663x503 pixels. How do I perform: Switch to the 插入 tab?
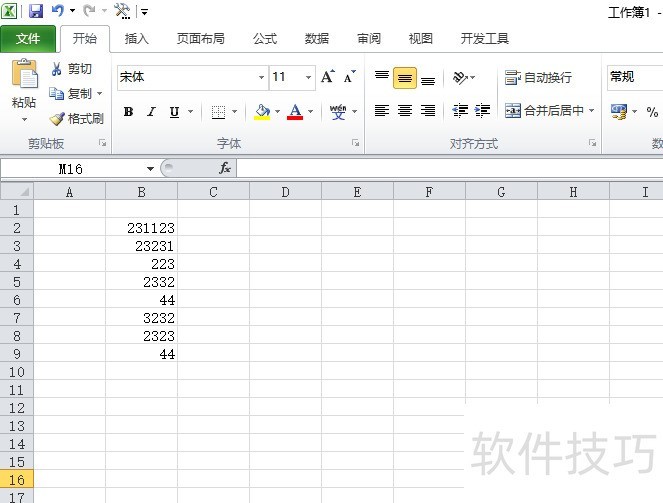pyautogui.click(x=137, y=39)
